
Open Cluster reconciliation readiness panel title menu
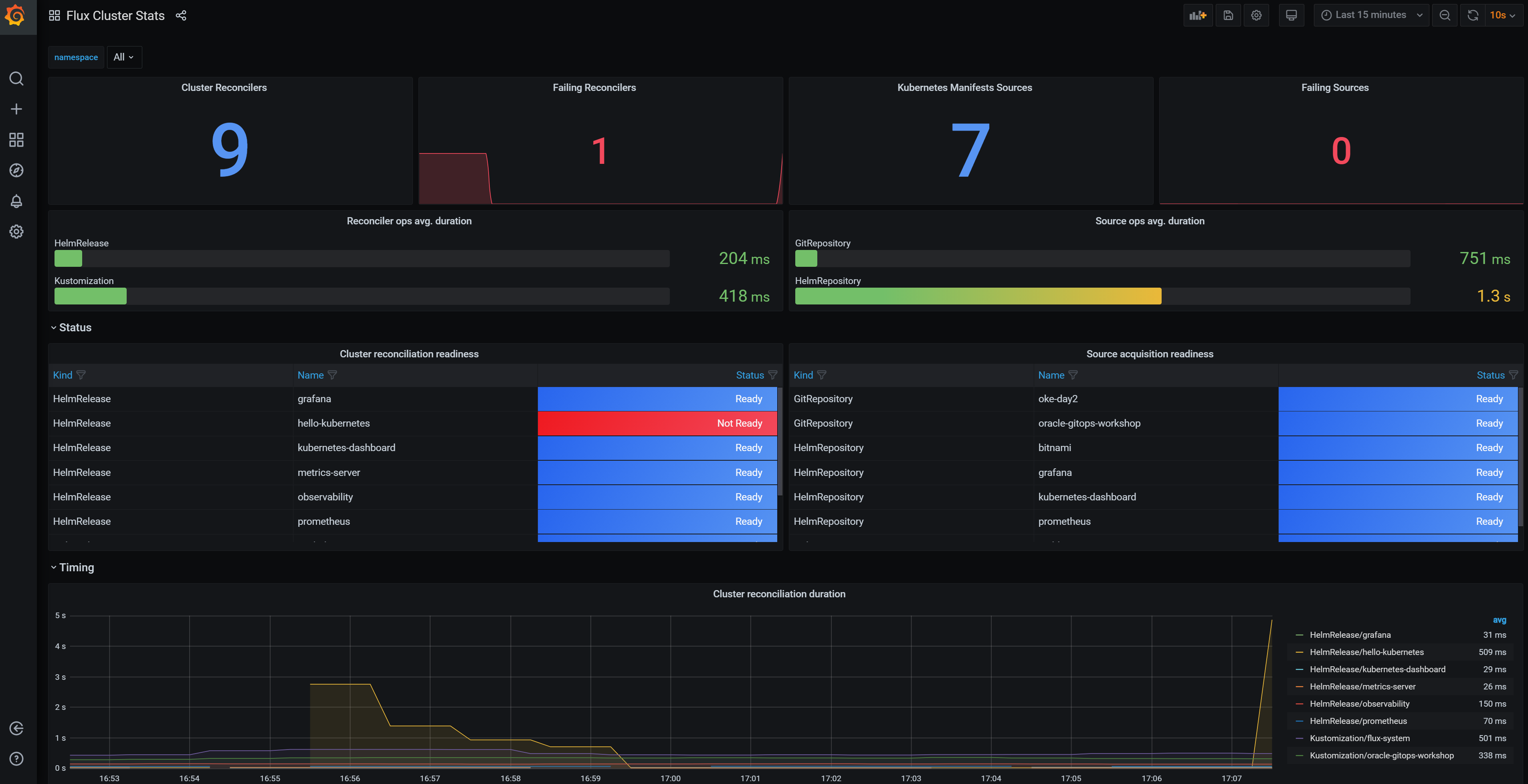[409, 353]
